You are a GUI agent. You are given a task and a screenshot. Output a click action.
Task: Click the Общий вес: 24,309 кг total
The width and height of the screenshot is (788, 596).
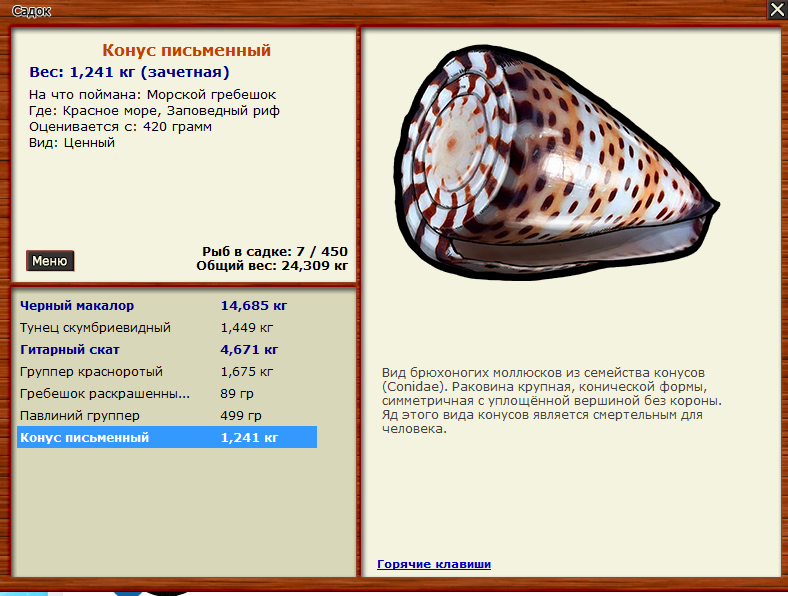coord(272,265)
